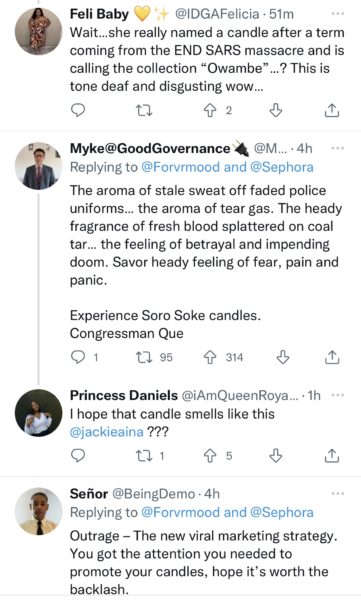Open more options on Señor's tweet
The image size is (361, 600).
pos(337,494)
